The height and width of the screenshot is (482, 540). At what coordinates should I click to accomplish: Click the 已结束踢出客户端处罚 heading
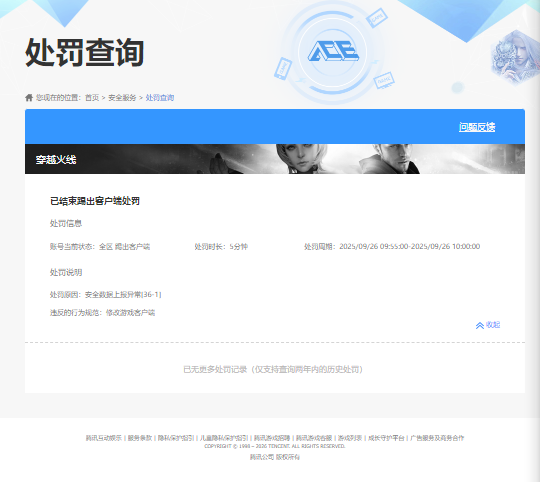click(95, 201)
